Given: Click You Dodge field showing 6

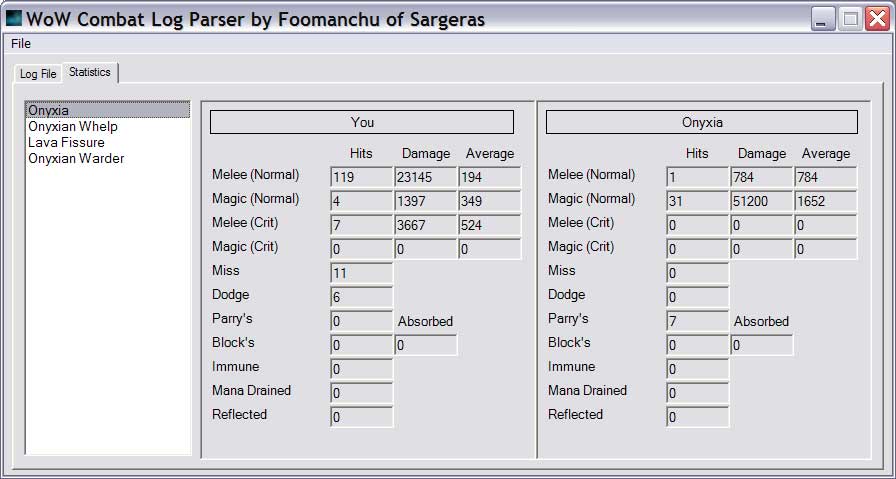Looking at the screenshot, I should [x=362, y=297].
